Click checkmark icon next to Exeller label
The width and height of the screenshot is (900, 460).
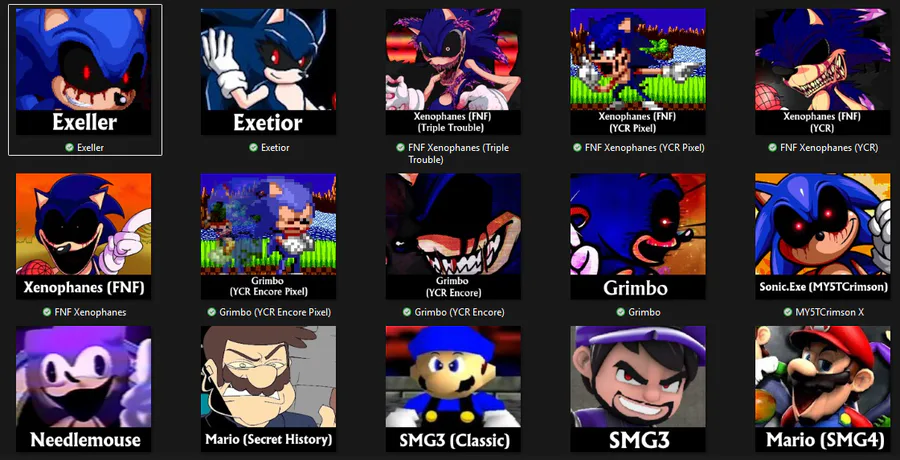coord(69,148)
